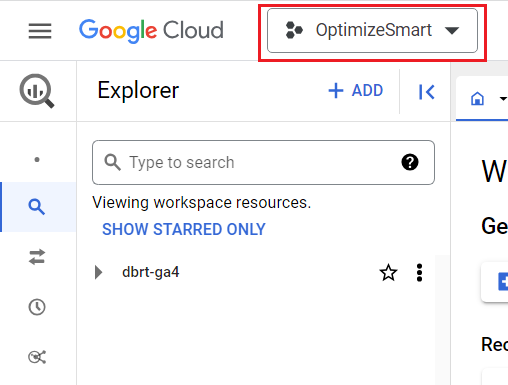Open the dropdown arrow beside home tab
The image size is (508, 385).
point(503,98)
